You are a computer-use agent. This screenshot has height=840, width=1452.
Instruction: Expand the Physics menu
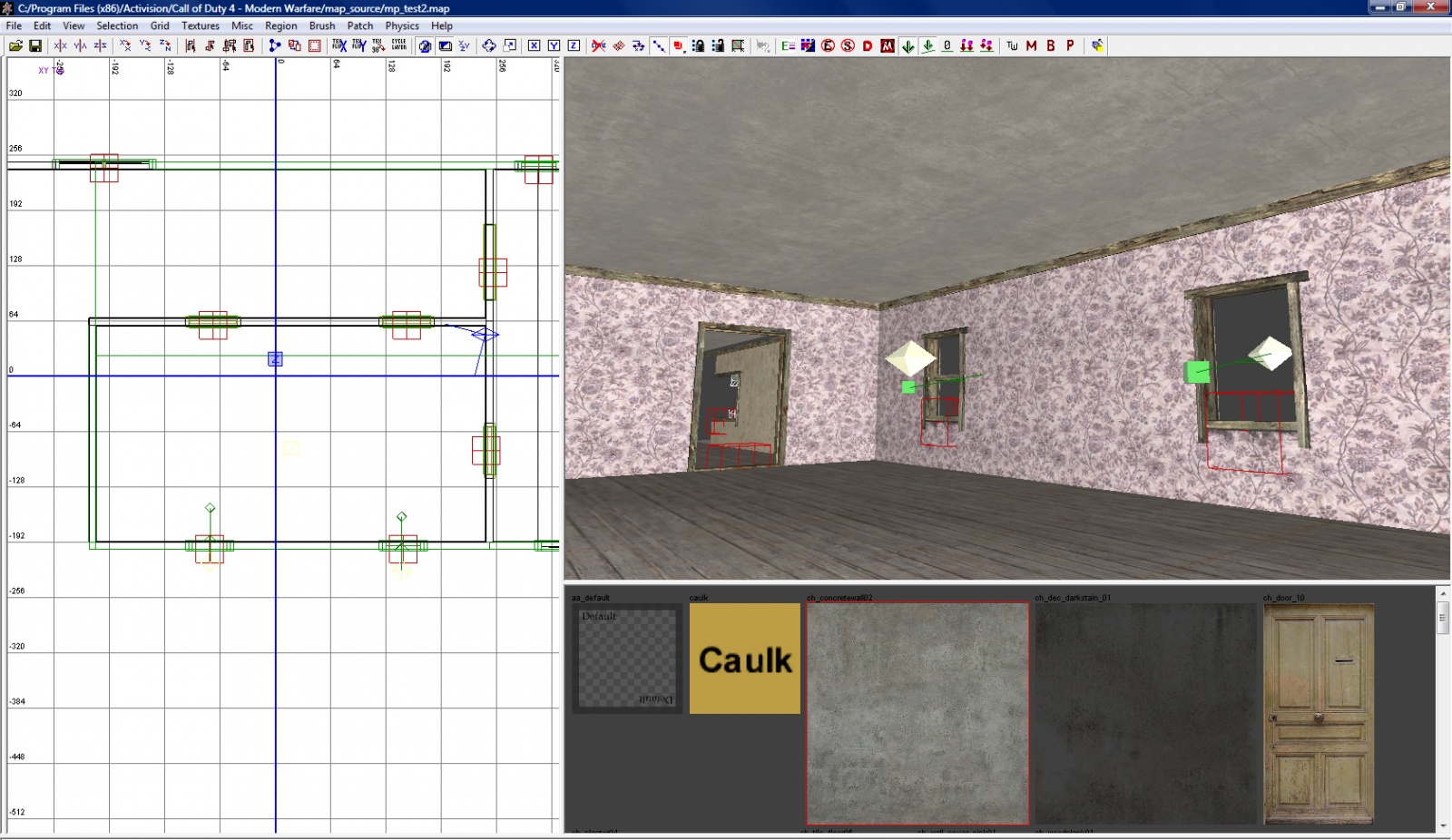coord(401,25)
